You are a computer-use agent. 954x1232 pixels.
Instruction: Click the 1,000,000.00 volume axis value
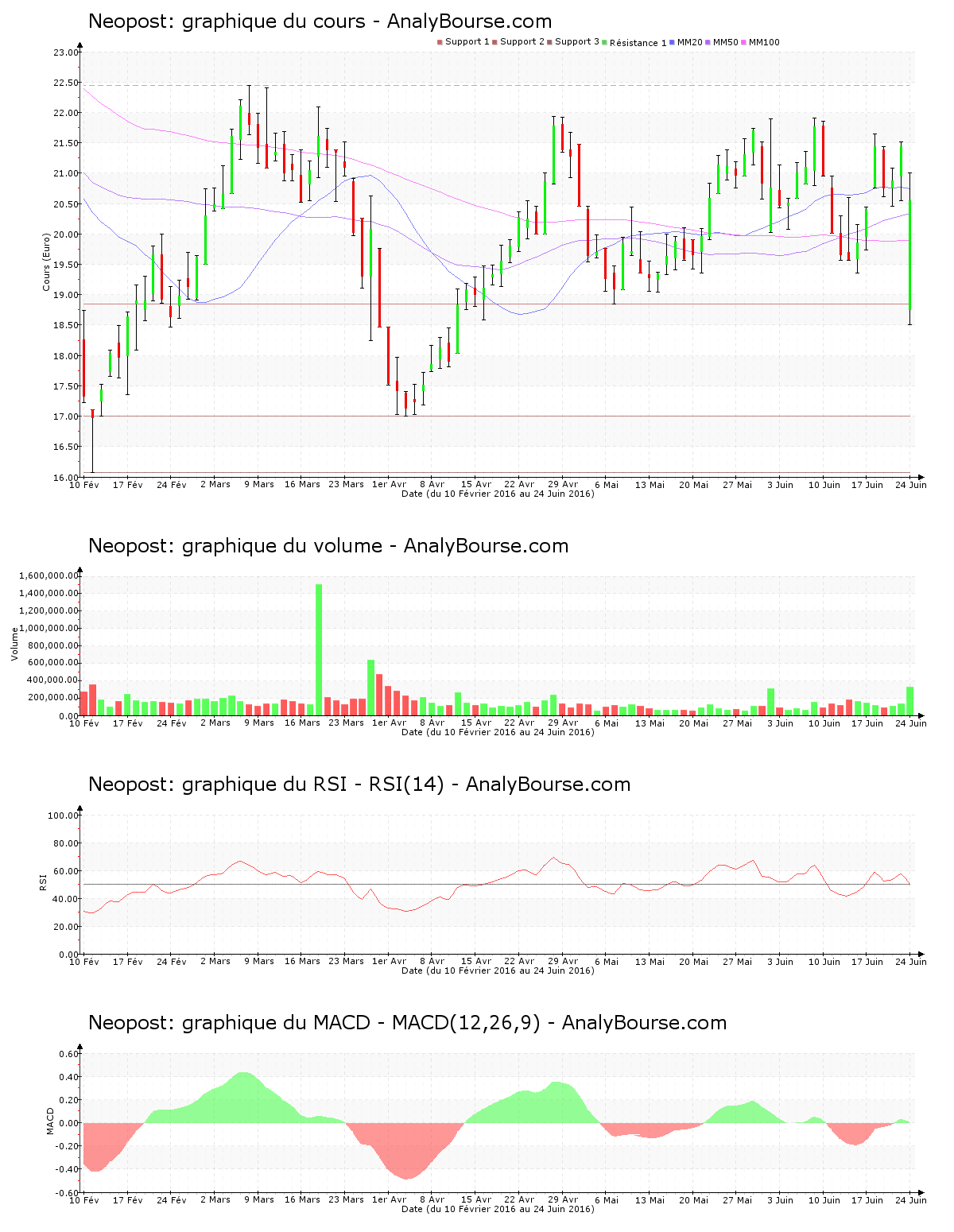pyautogui.click(x=48, y=629)
